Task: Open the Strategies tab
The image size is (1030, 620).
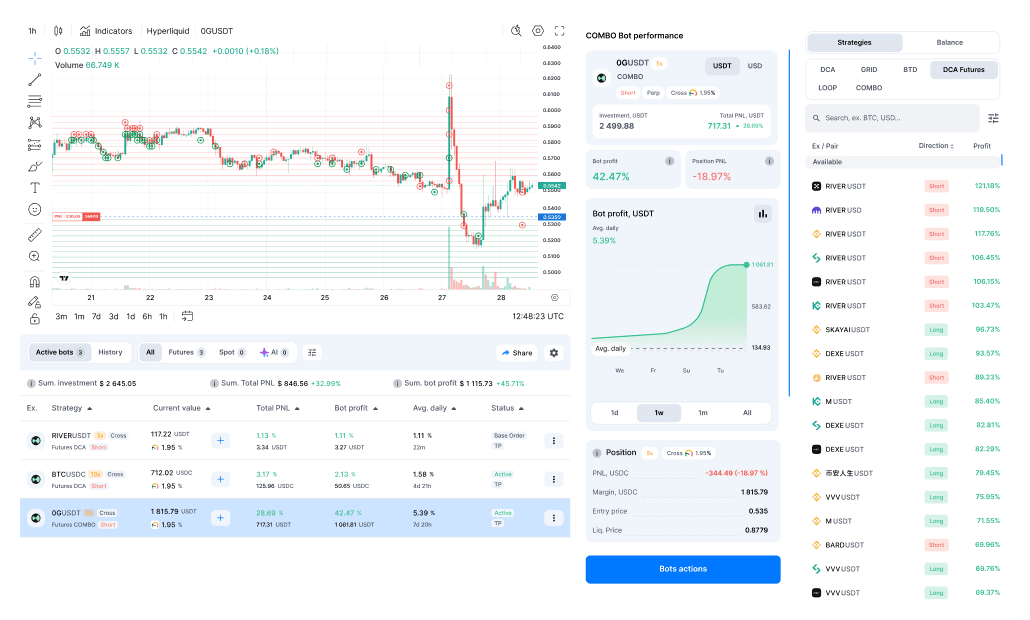Action: (855, 43)
